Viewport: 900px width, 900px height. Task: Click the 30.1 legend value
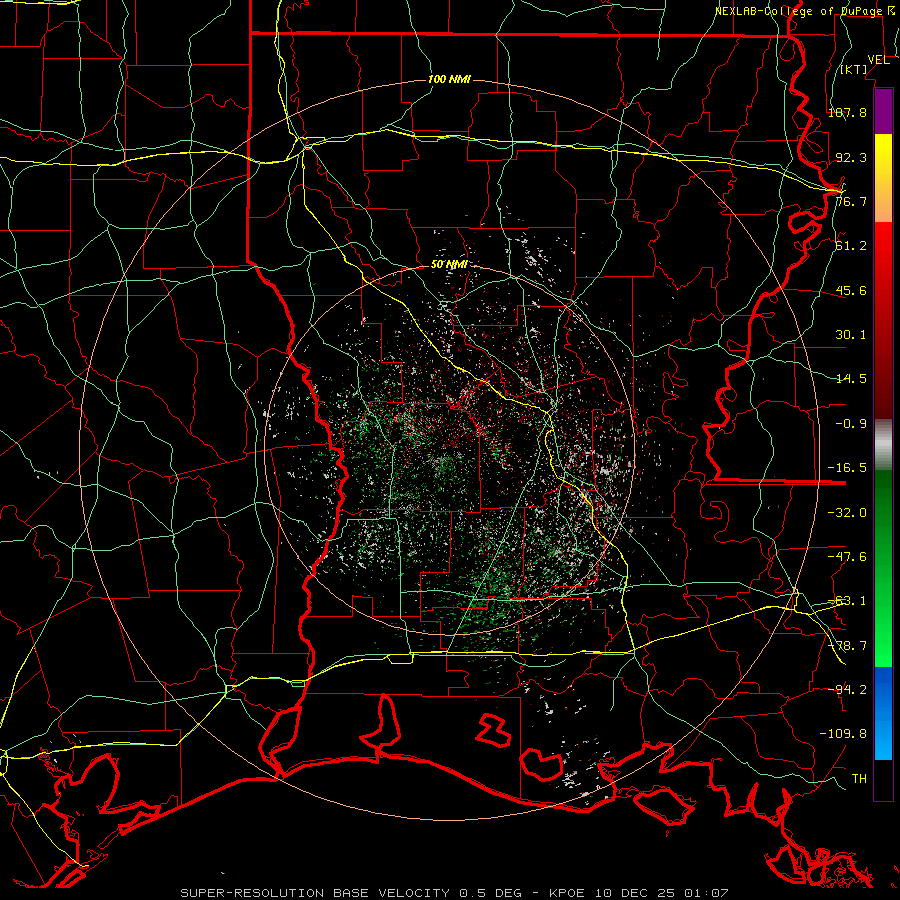coord(851,335)
